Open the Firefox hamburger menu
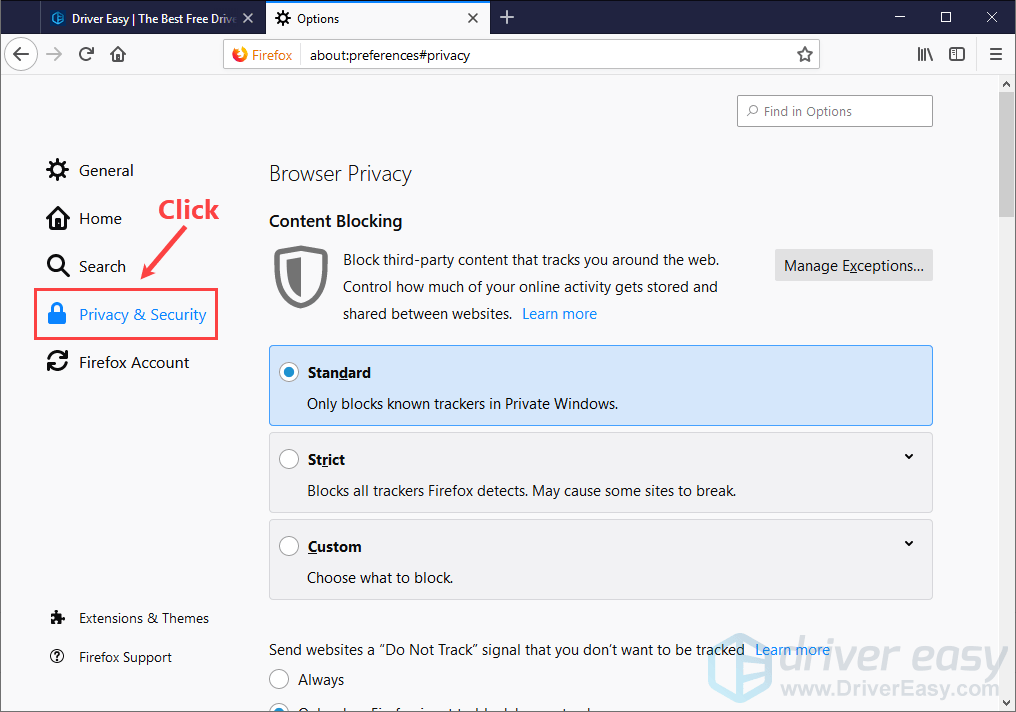The image size is (1016, 712). pos(996,54)
